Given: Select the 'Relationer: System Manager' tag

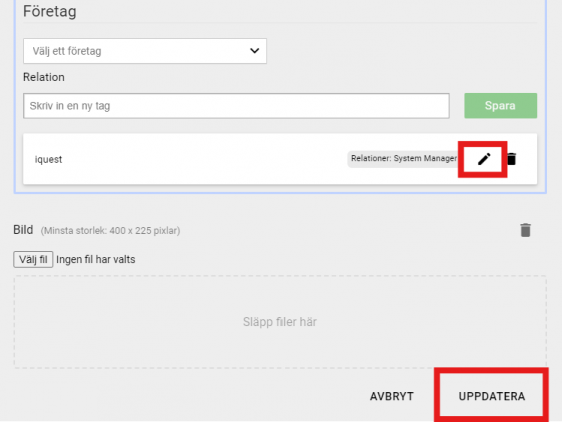Looking at the screenshot, I should [404, 159].
